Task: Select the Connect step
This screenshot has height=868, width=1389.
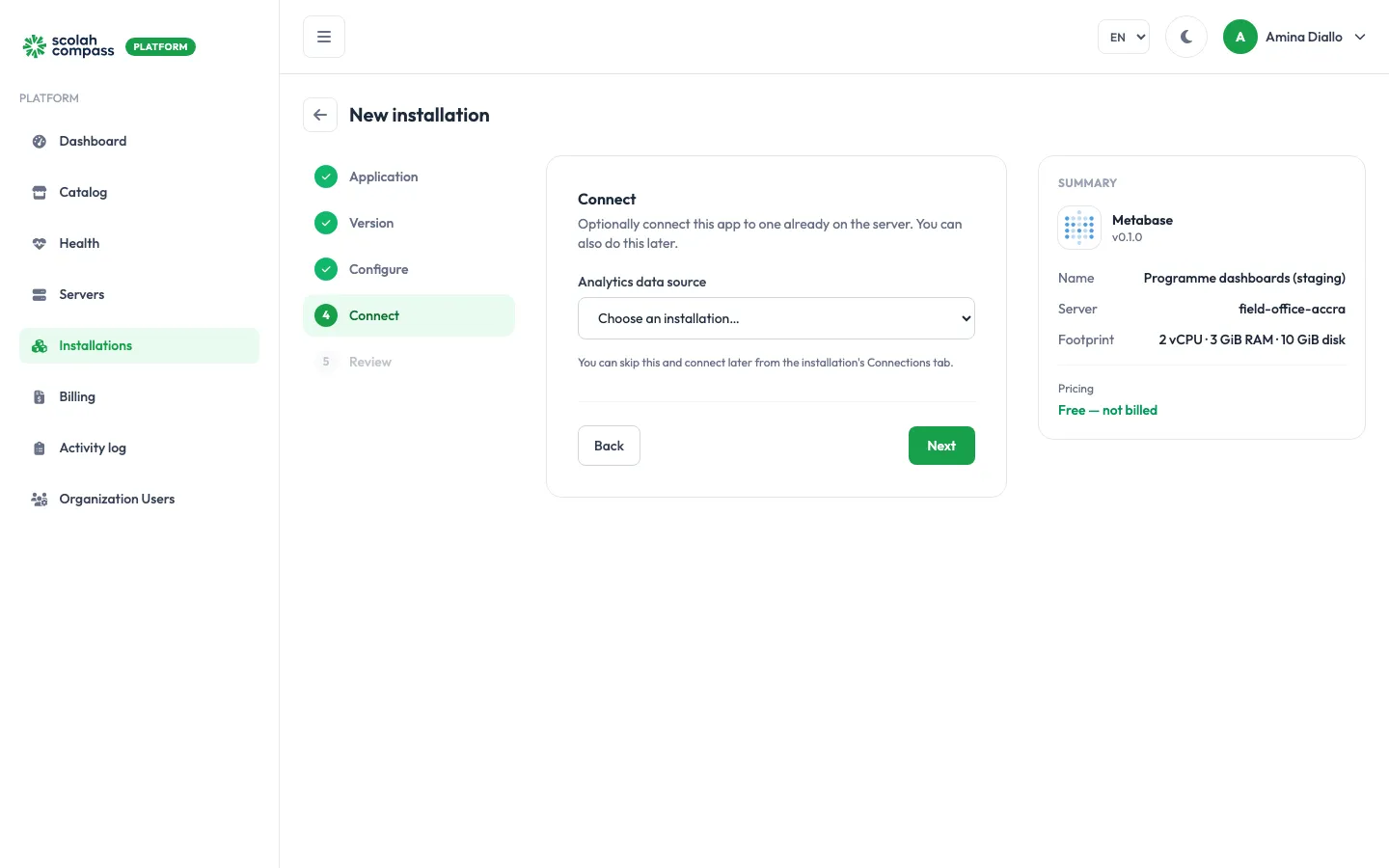Action: [409, 315]
